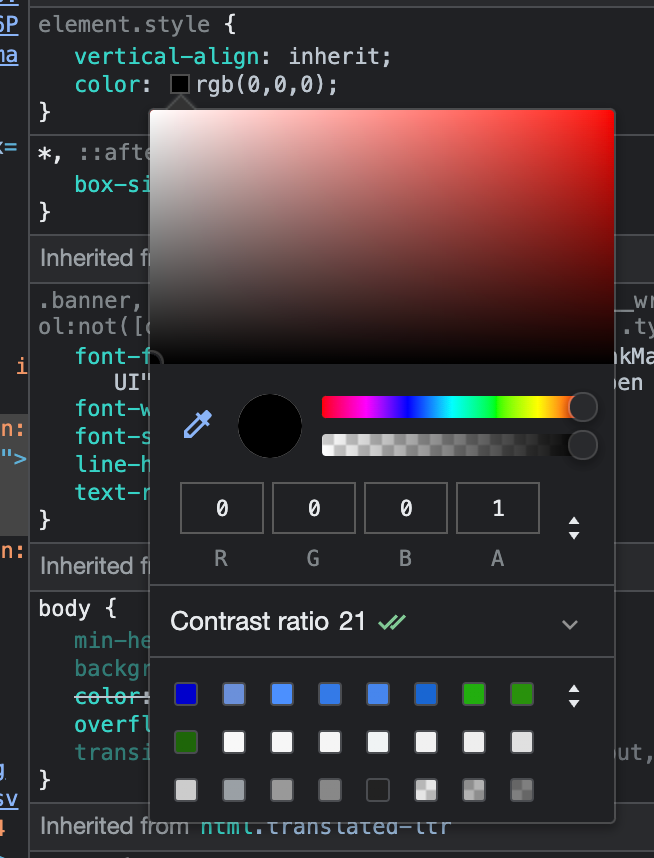The image size is (654, 858).
Task: Click the hue slider handle
Action: pos(582,407)
